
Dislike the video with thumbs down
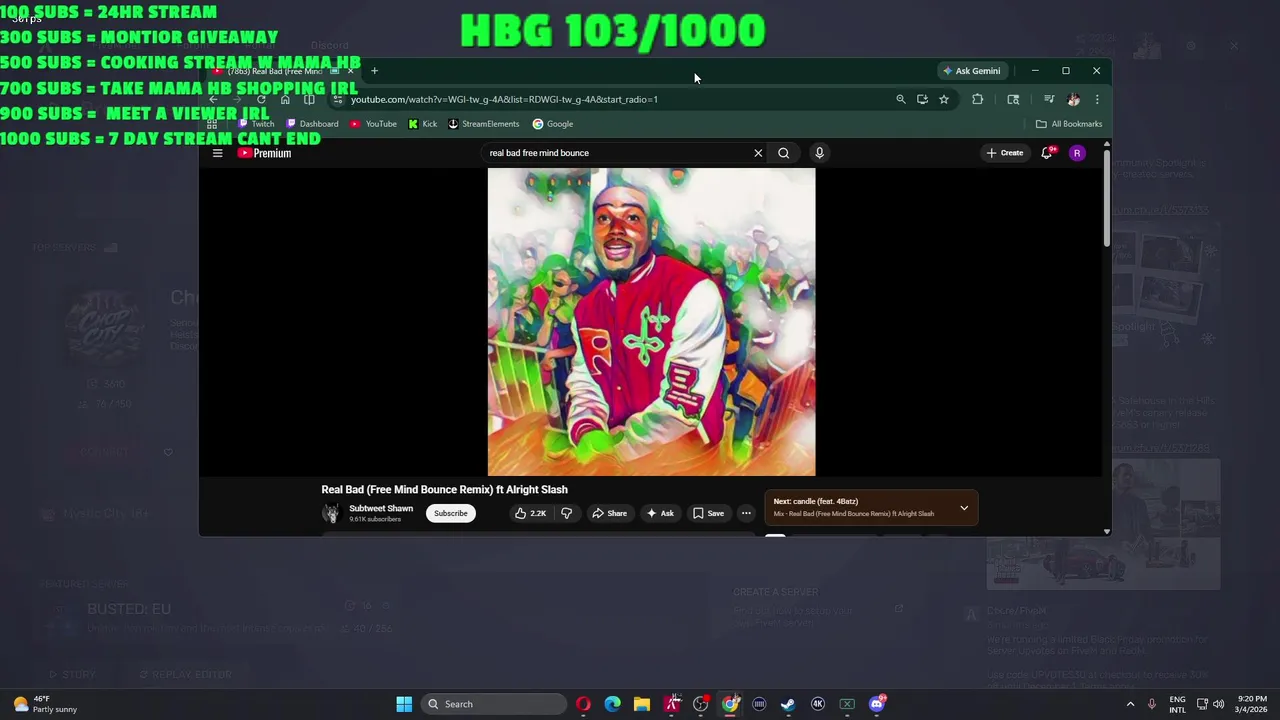tap(567, 513)
